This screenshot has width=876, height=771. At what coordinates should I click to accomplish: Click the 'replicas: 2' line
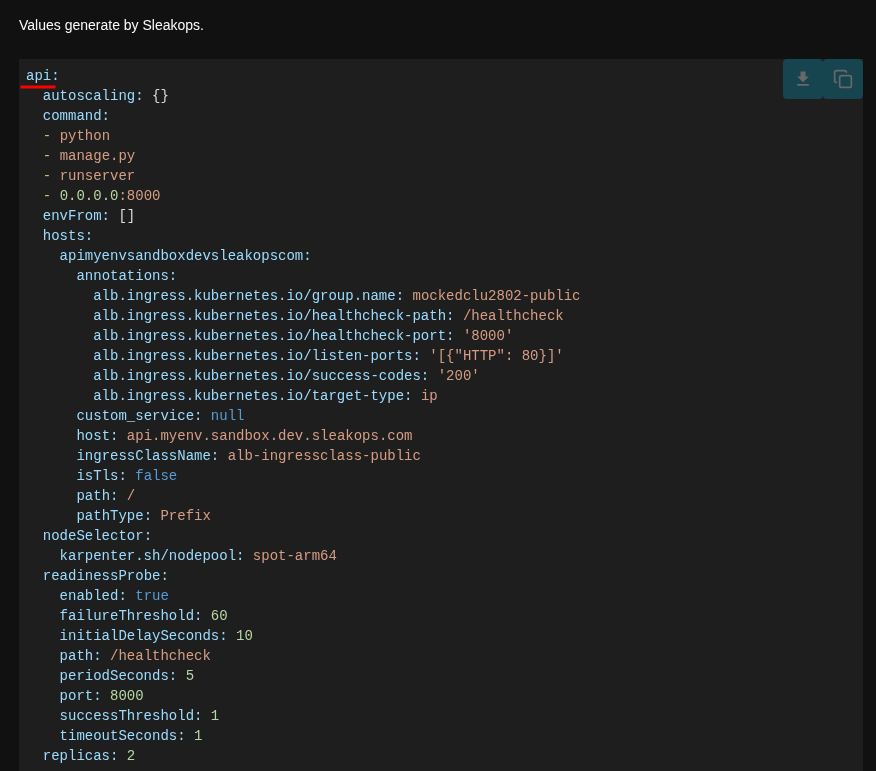[x=89, y=756]
